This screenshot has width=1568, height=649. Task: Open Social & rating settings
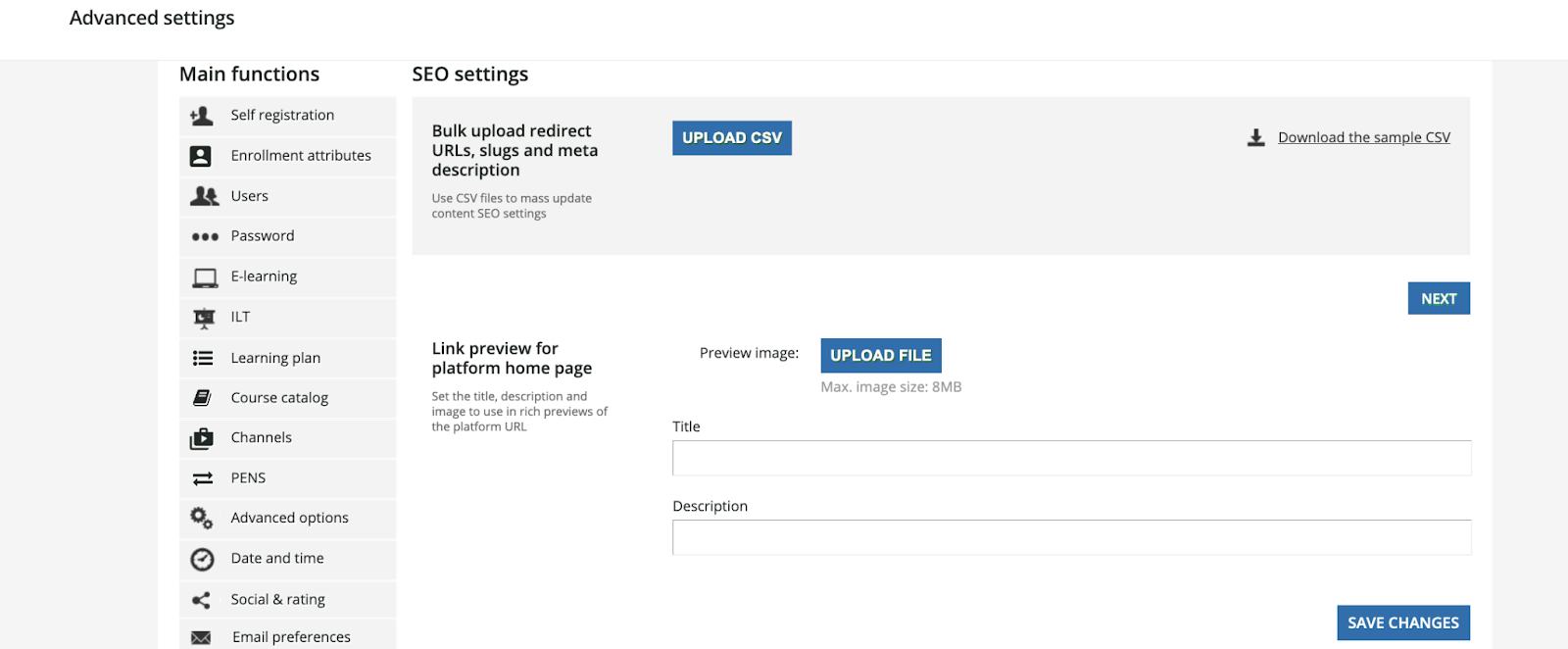277,599
